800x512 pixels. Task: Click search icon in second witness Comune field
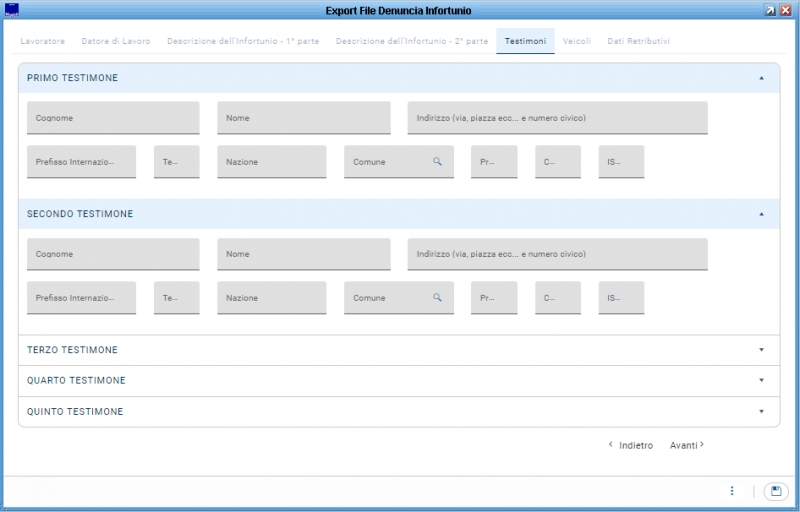pos(437,297)
